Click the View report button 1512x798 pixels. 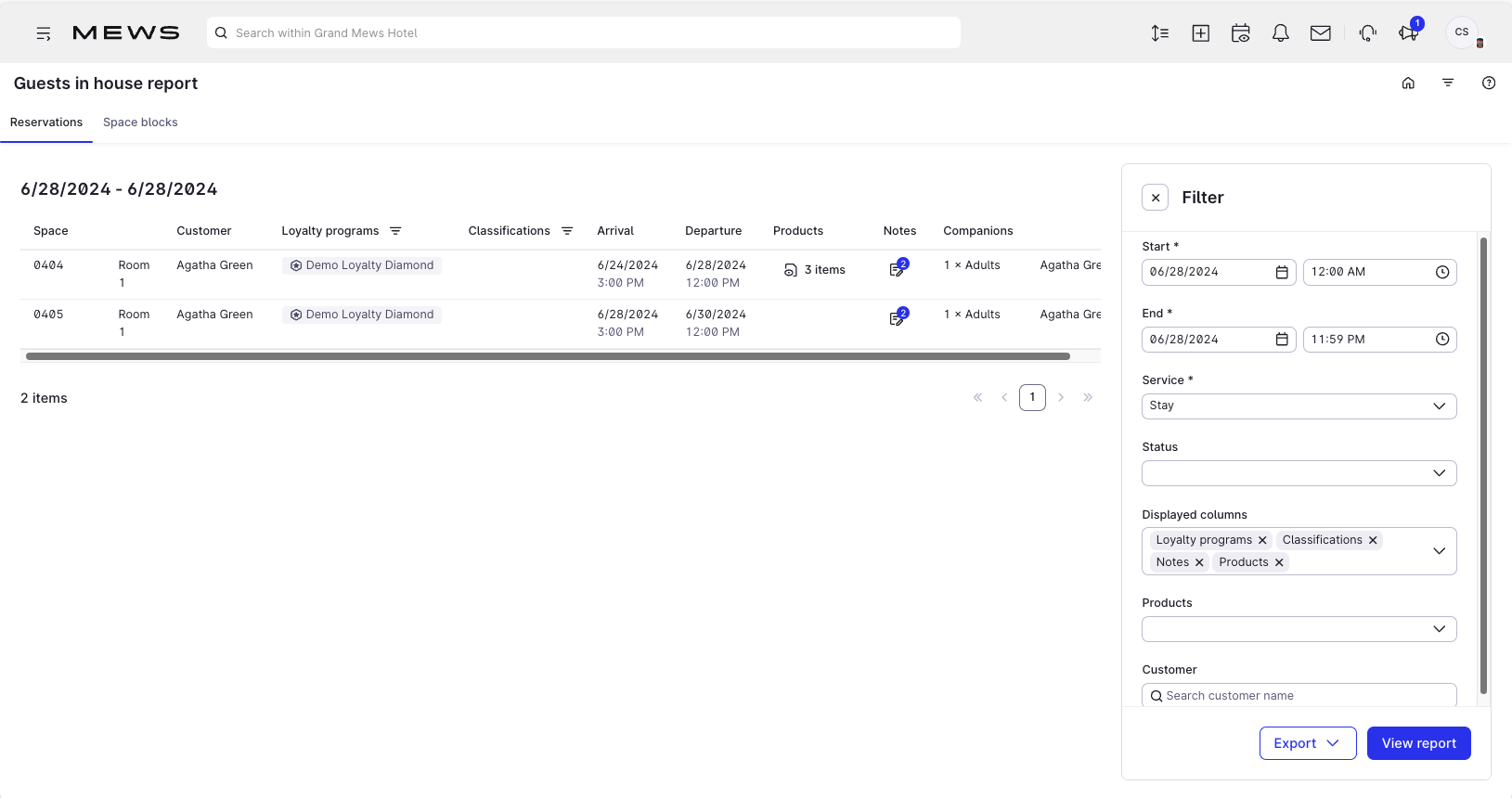tap(1417, 743)
